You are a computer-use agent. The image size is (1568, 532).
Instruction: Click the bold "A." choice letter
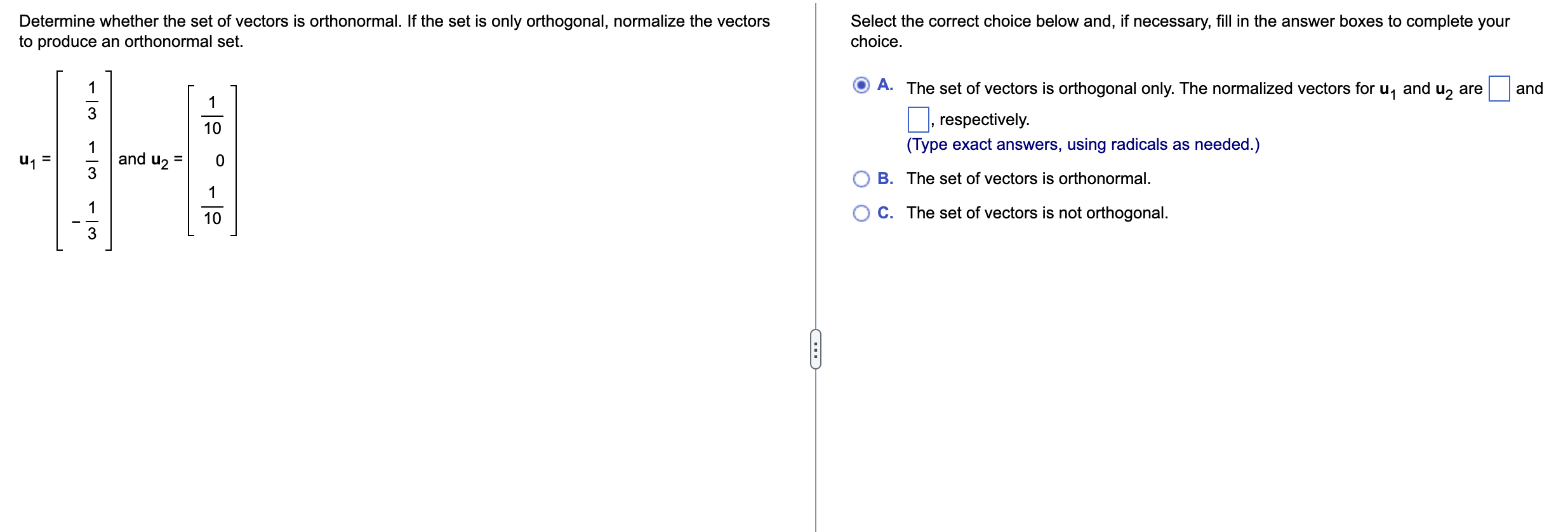885,85
